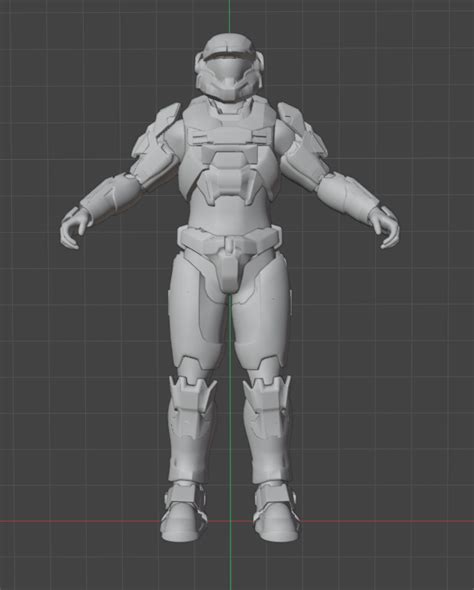Select the boot right of the green axis
The image size is (474, 590).
276,512
